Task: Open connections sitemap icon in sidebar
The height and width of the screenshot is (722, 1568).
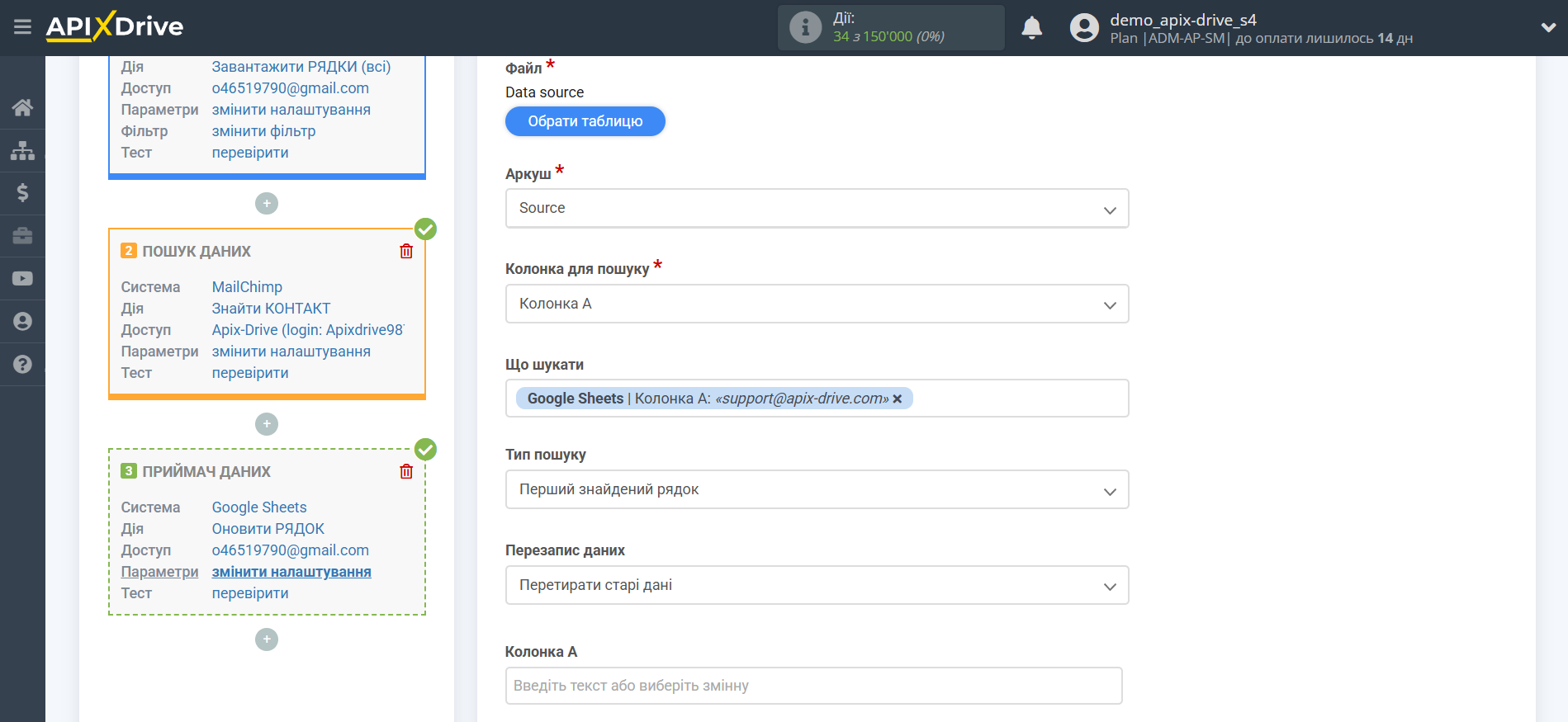Action: tap(22, 150)
